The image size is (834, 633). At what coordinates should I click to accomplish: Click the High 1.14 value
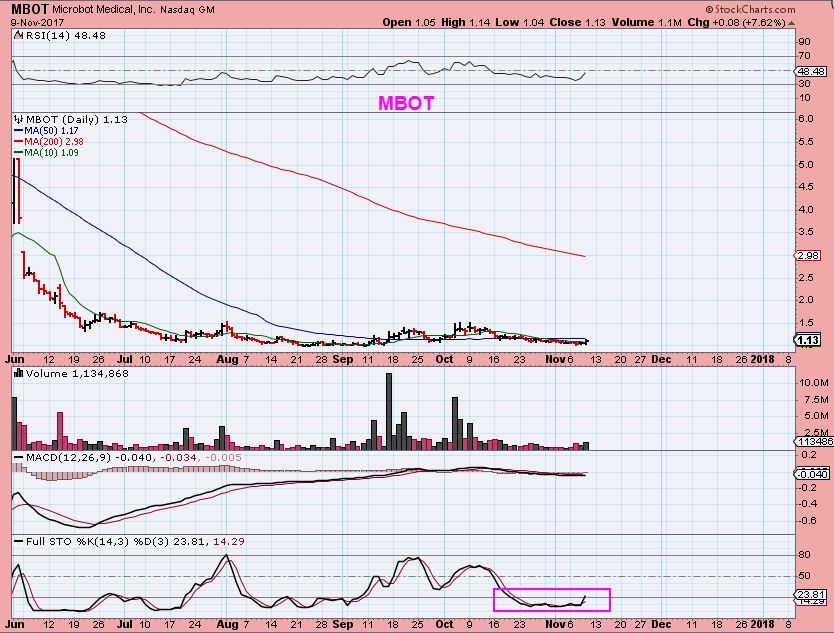pos(466,22)
